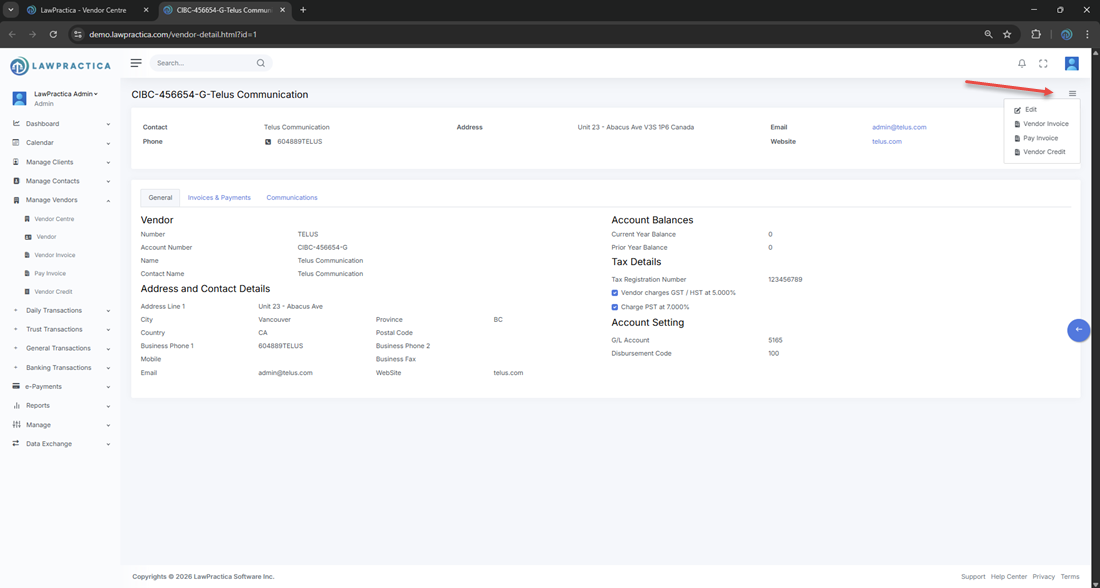This screenshot has width=1100, height=588.
Task: Select Pay Invoice from the dropdown menu
Action: pyautogui.click(x=1040, y=138)
